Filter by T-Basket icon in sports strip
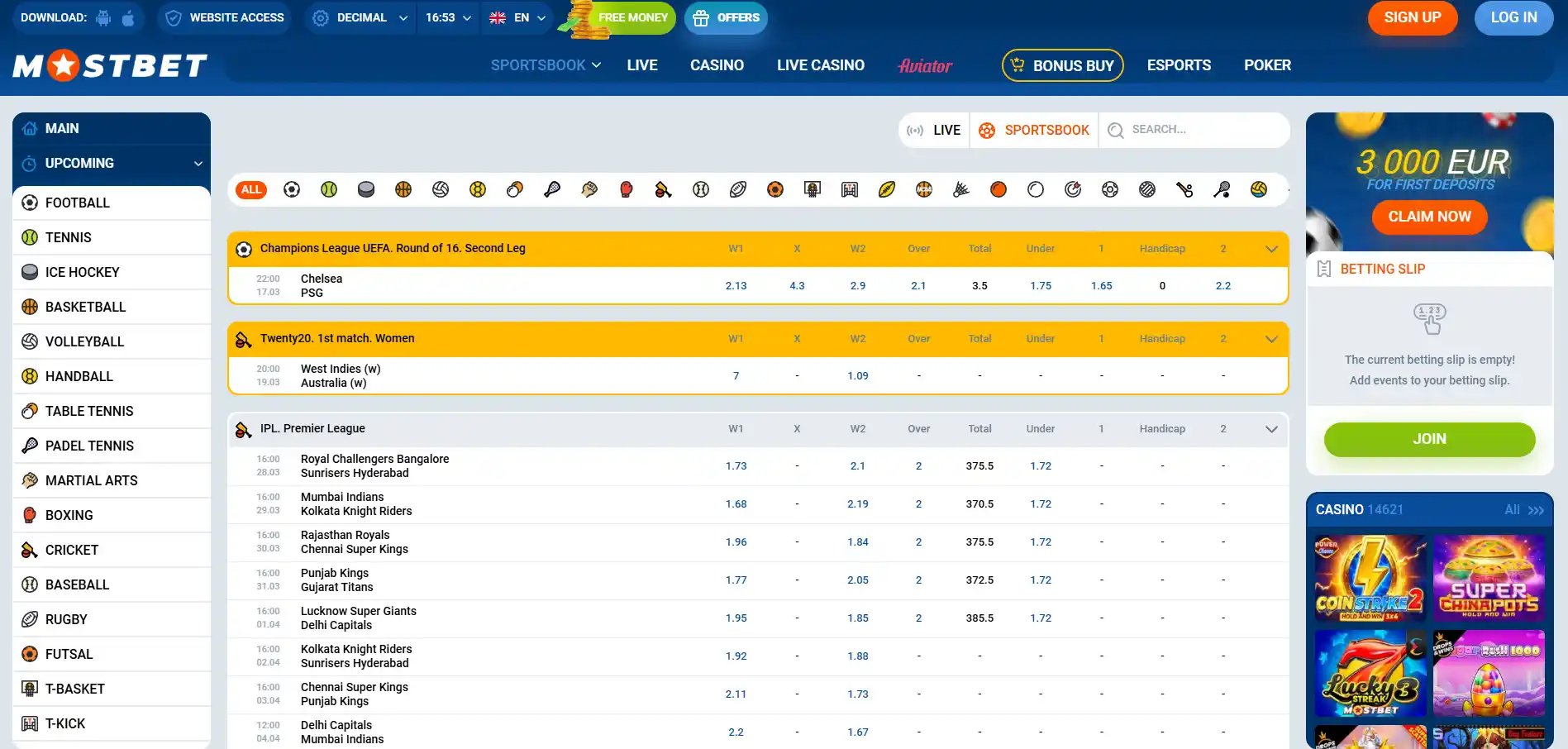This screenshot has width=1568, height=749. click(x=813, y=189)
